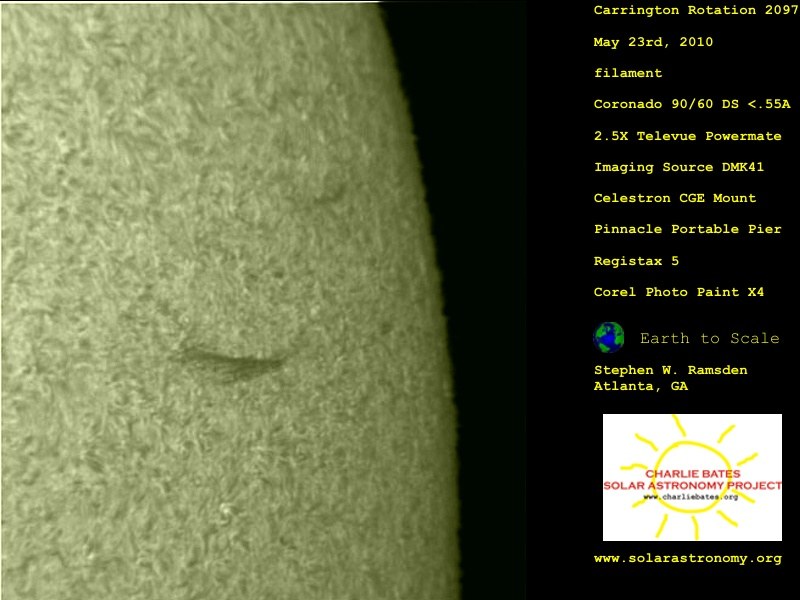Click the 'May 23rd, 2010' date text

click(653, 42)
